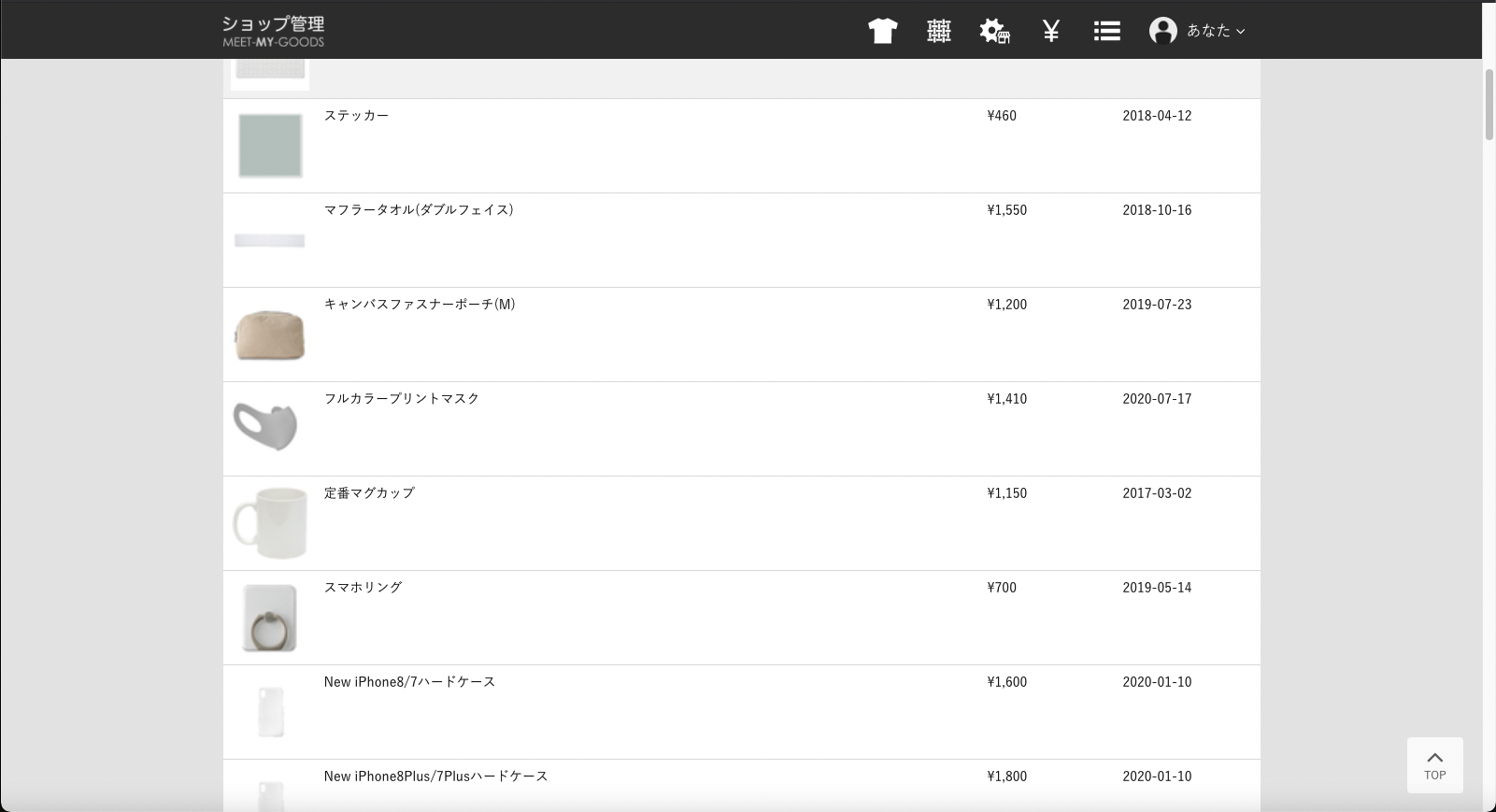The width and height of the screenshot is (1496, 812).
Task: Select 定番マグカップ product name
Action: (369, 493)
